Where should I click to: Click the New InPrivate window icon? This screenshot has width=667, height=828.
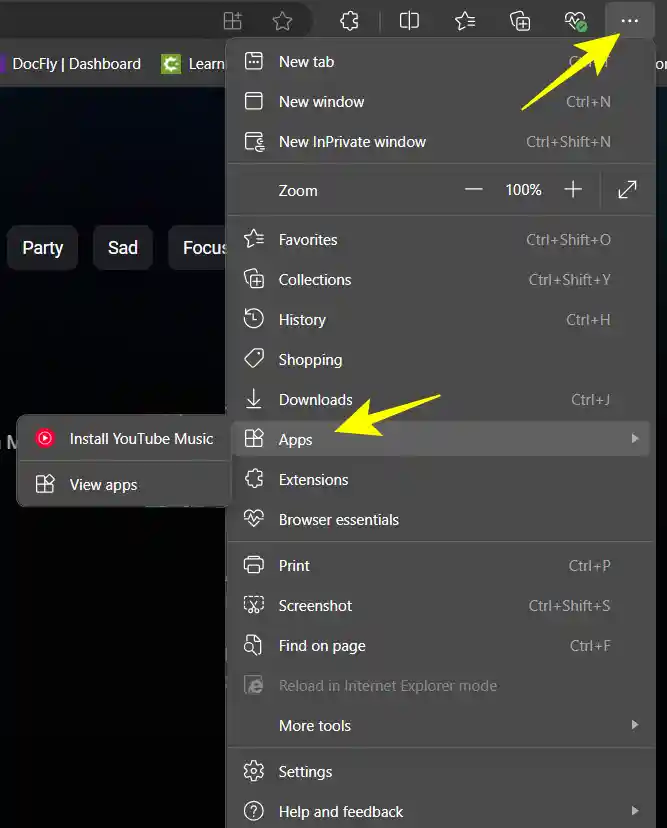tap(254, 142)
